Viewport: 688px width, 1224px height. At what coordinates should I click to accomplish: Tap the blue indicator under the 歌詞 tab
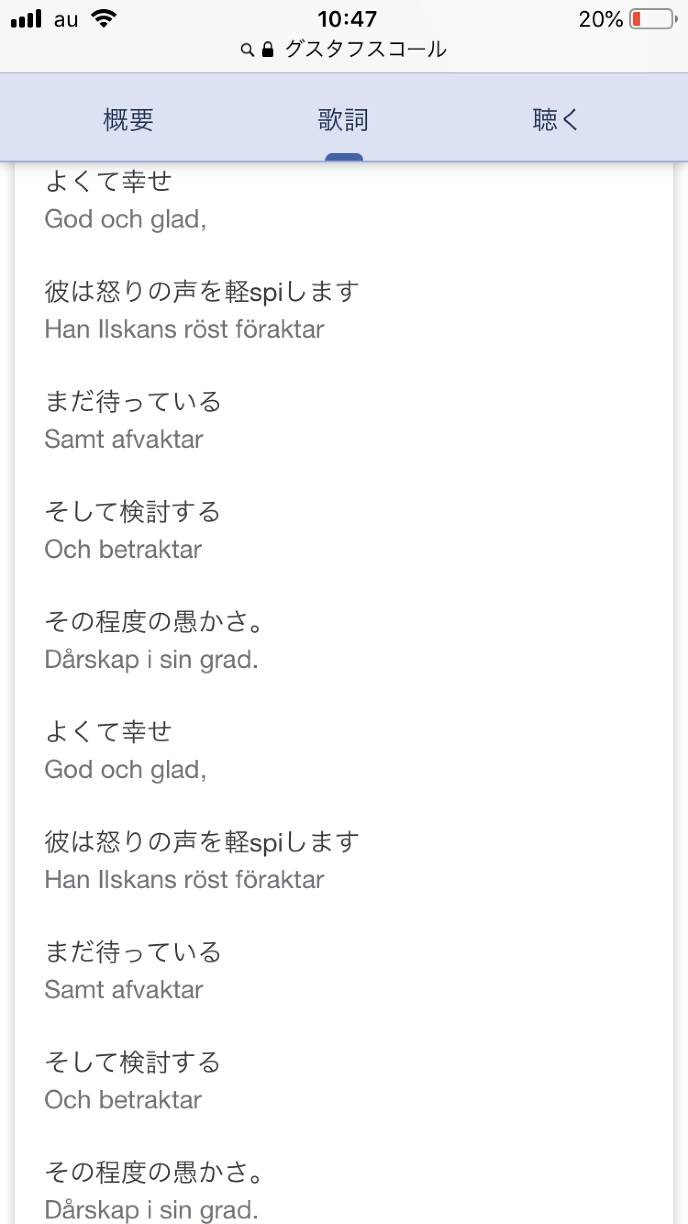pos(343,156)
